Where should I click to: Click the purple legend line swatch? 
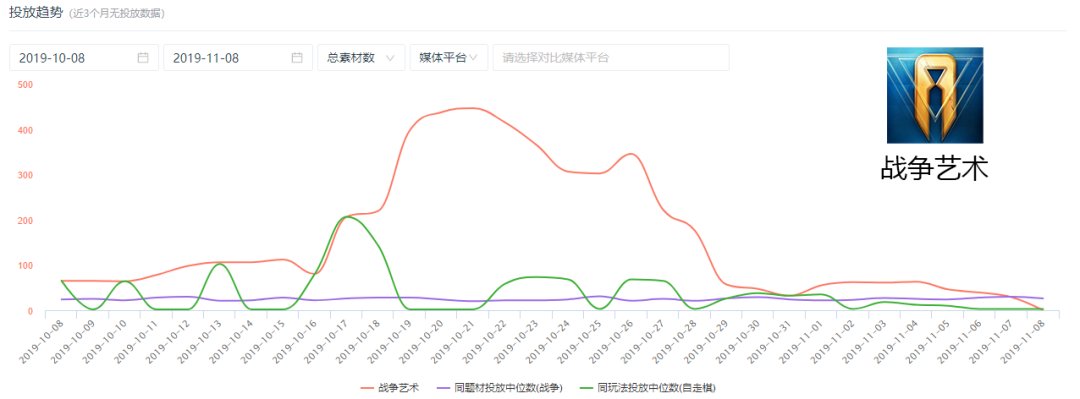pos(444,389)
